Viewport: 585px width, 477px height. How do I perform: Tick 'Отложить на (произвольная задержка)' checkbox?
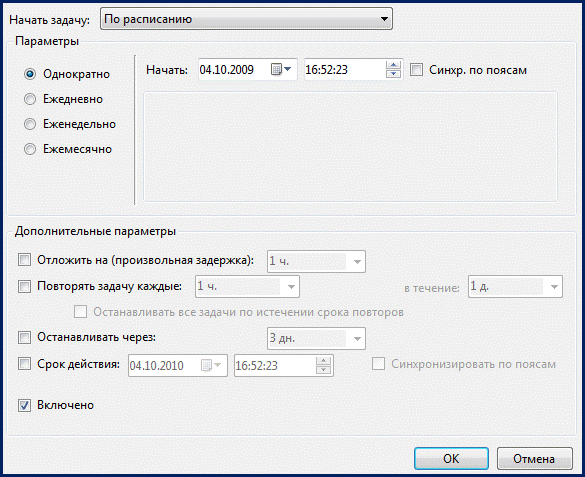pyautogui.click(x=25, y=260)
